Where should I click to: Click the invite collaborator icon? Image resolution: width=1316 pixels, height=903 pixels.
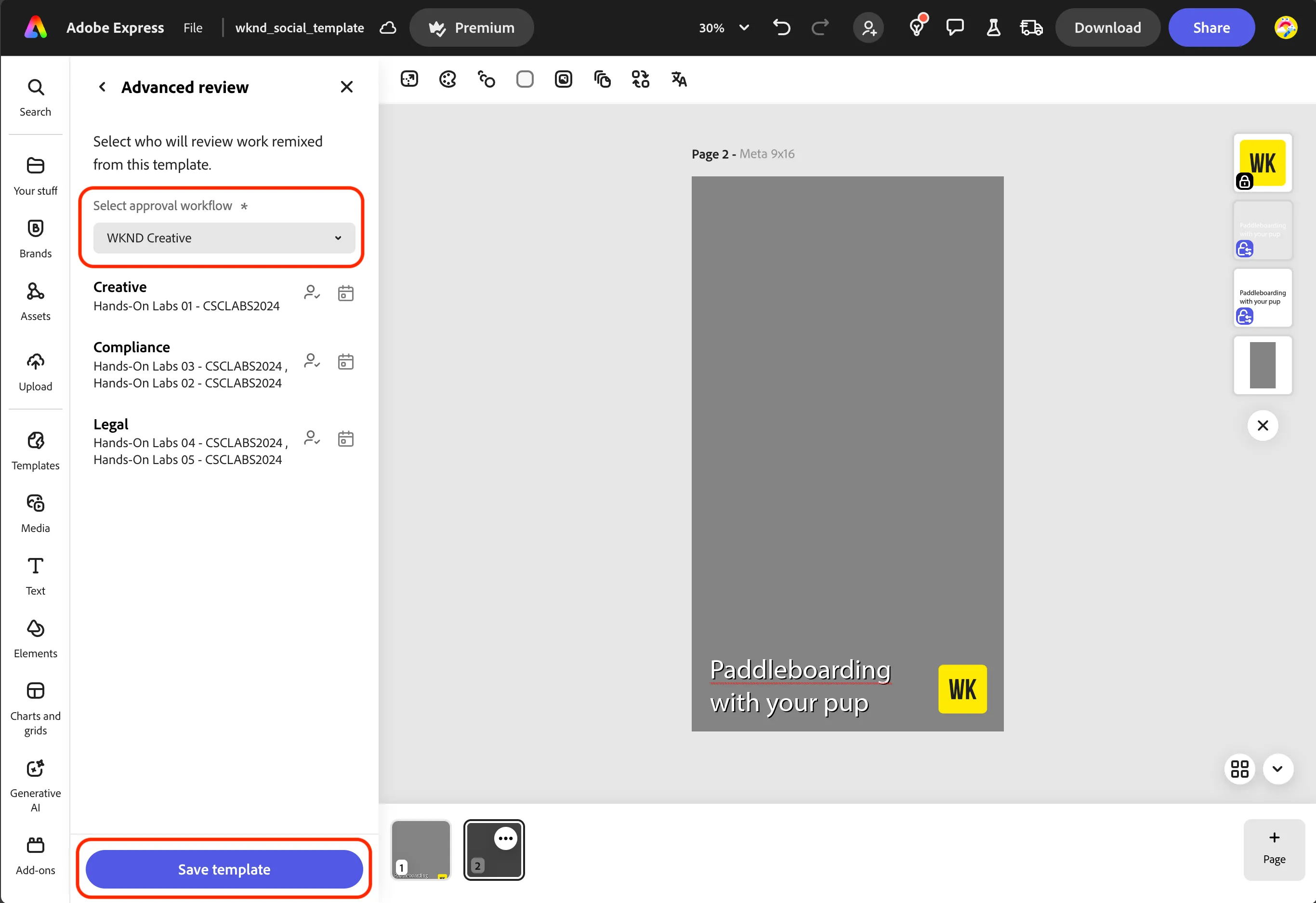[x=869, y=27]
